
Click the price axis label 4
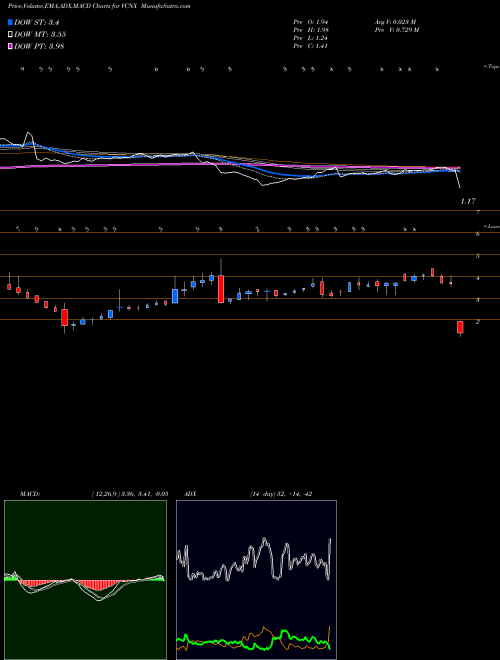click(478, 278)
